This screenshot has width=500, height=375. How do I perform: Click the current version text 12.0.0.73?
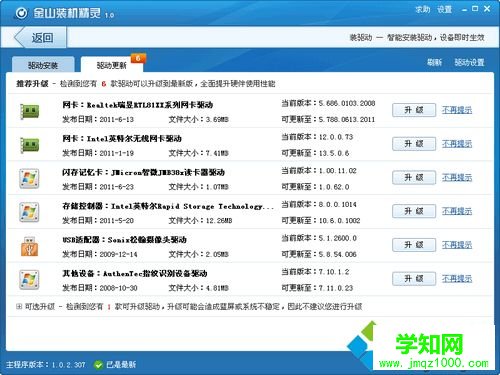tap(336, 137)
